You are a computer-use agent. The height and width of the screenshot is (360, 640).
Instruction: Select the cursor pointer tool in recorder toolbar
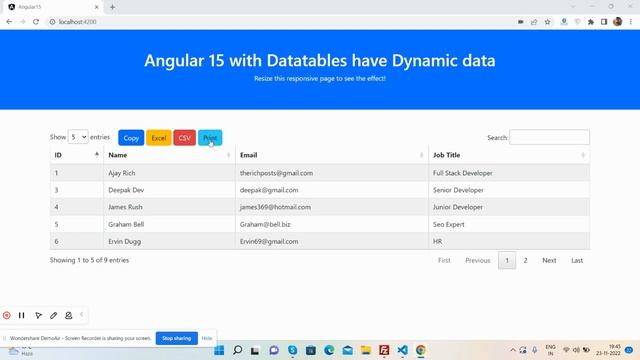click(38, 315)
